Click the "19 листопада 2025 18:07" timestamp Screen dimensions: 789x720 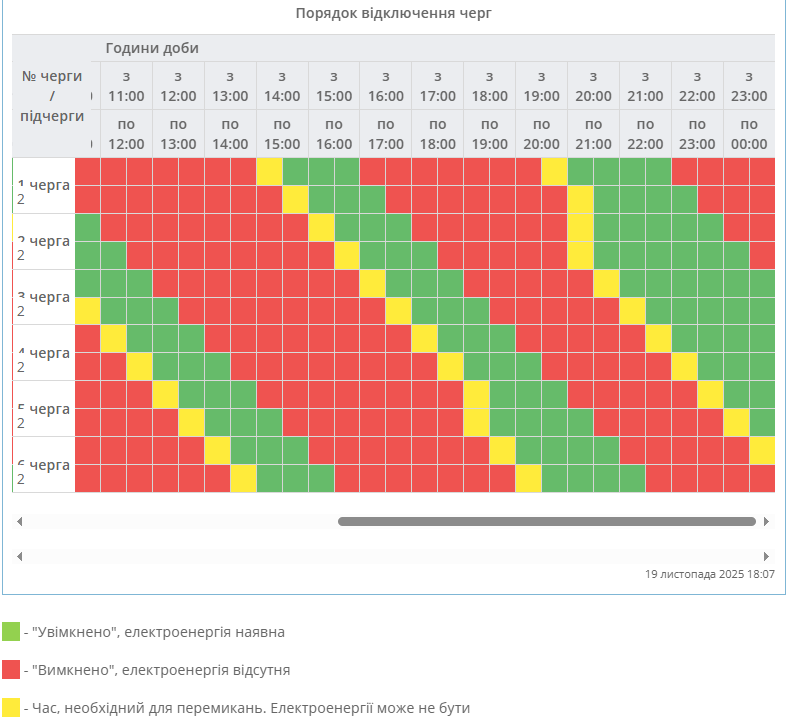[710, 575]
